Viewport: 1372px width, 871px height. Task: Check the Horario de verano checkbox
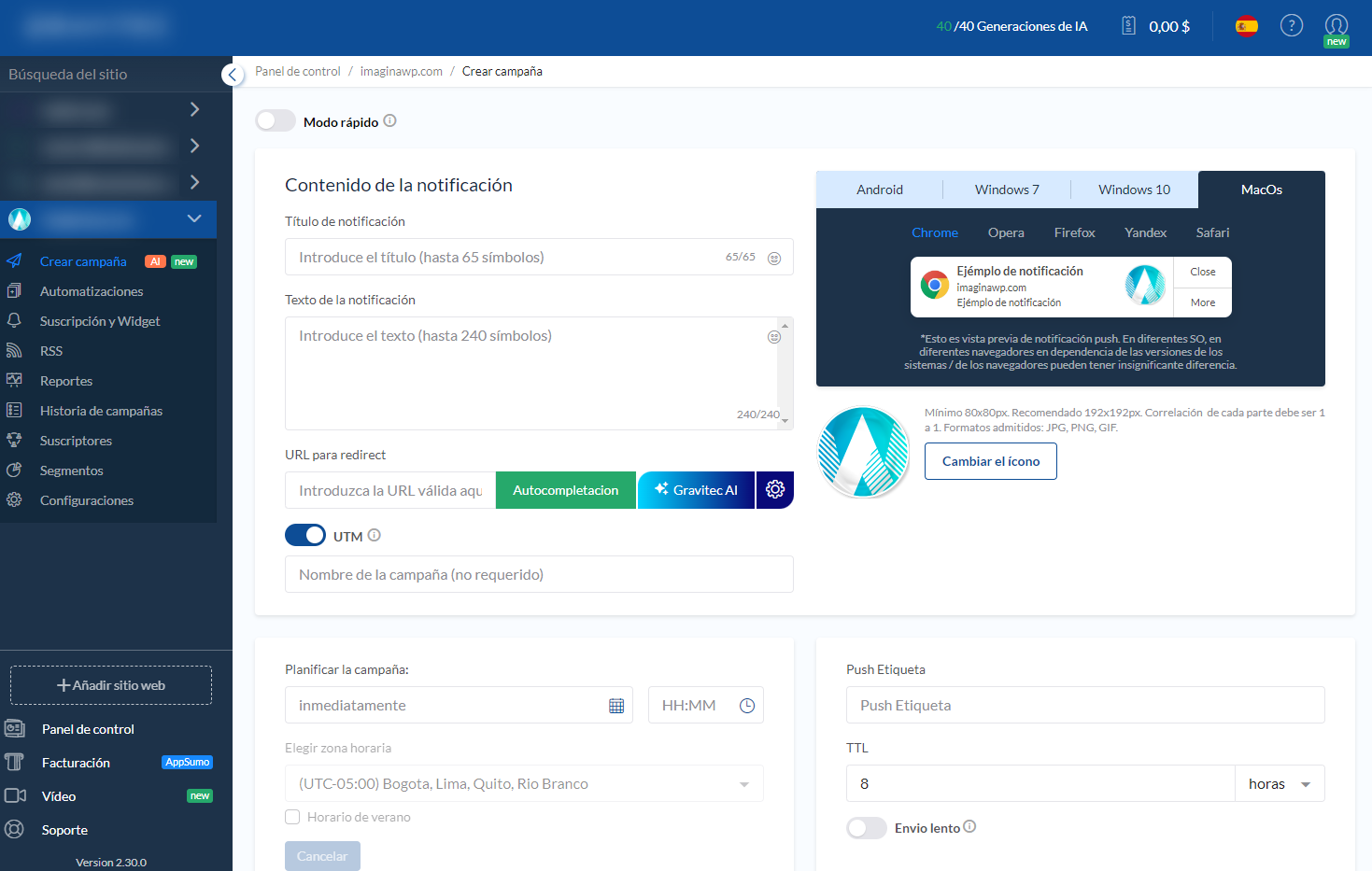coord(292,817)
